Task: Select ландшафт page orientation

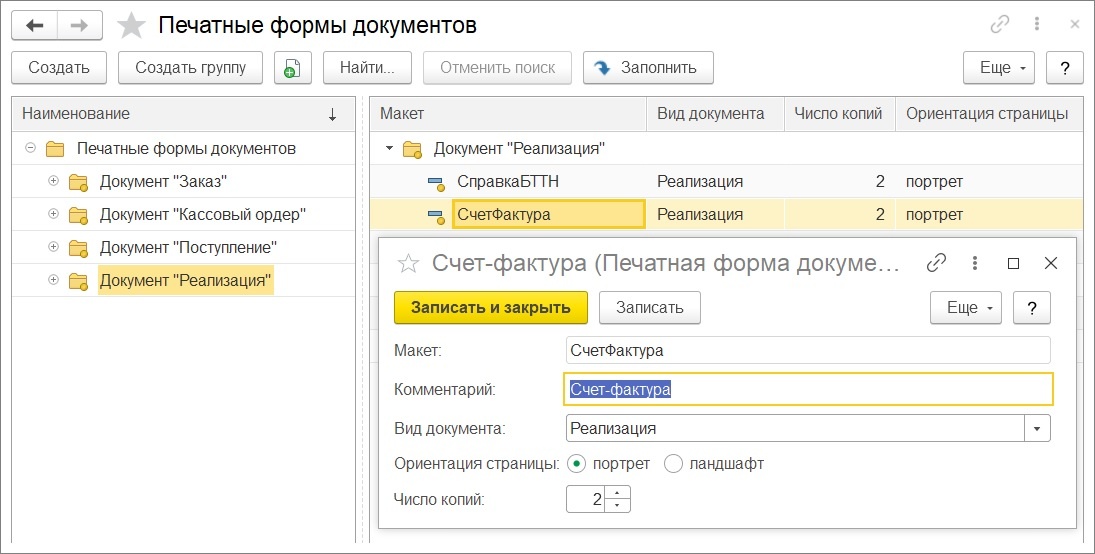Action: (673, 464)
